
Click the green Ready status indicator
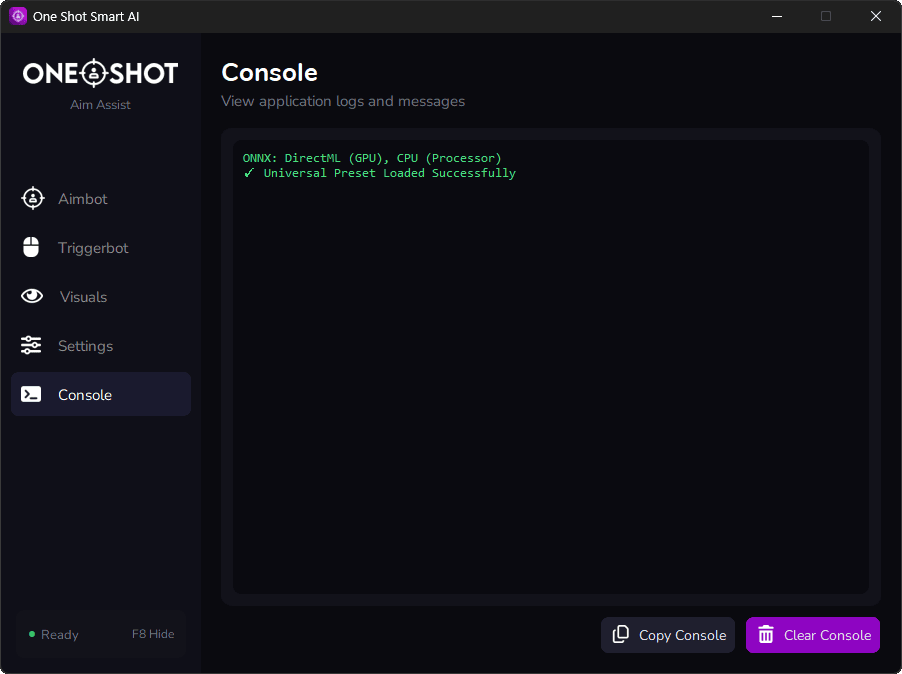32,634
